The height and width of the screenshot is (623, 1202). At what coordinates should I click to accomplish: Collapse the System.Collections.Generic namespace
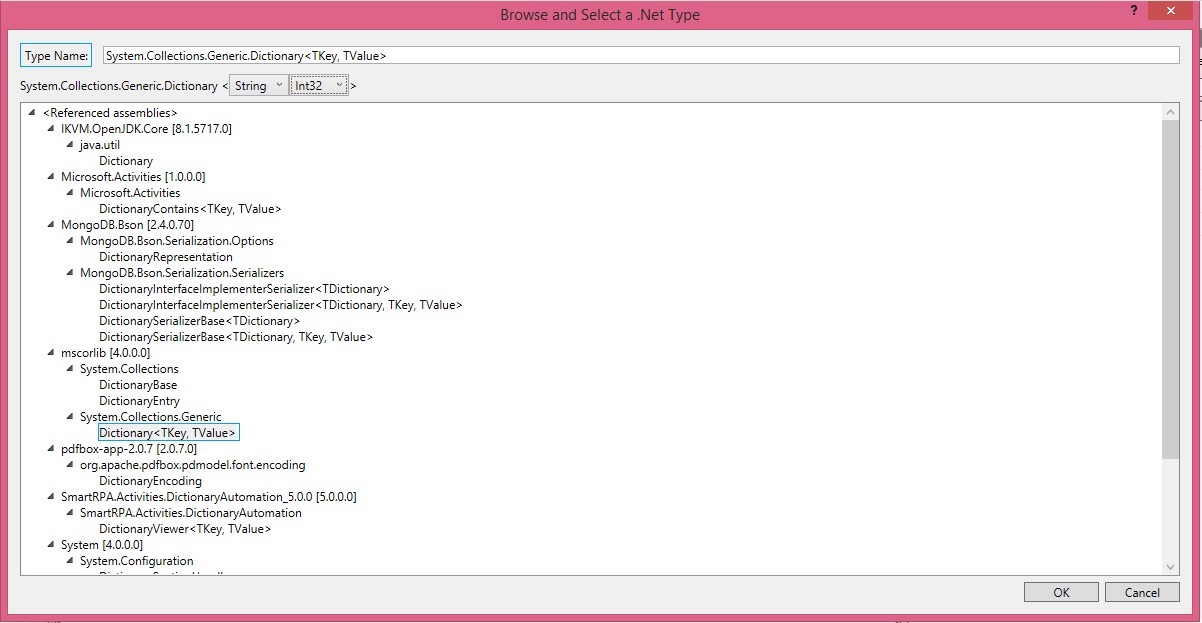click(x=70, y=417)
